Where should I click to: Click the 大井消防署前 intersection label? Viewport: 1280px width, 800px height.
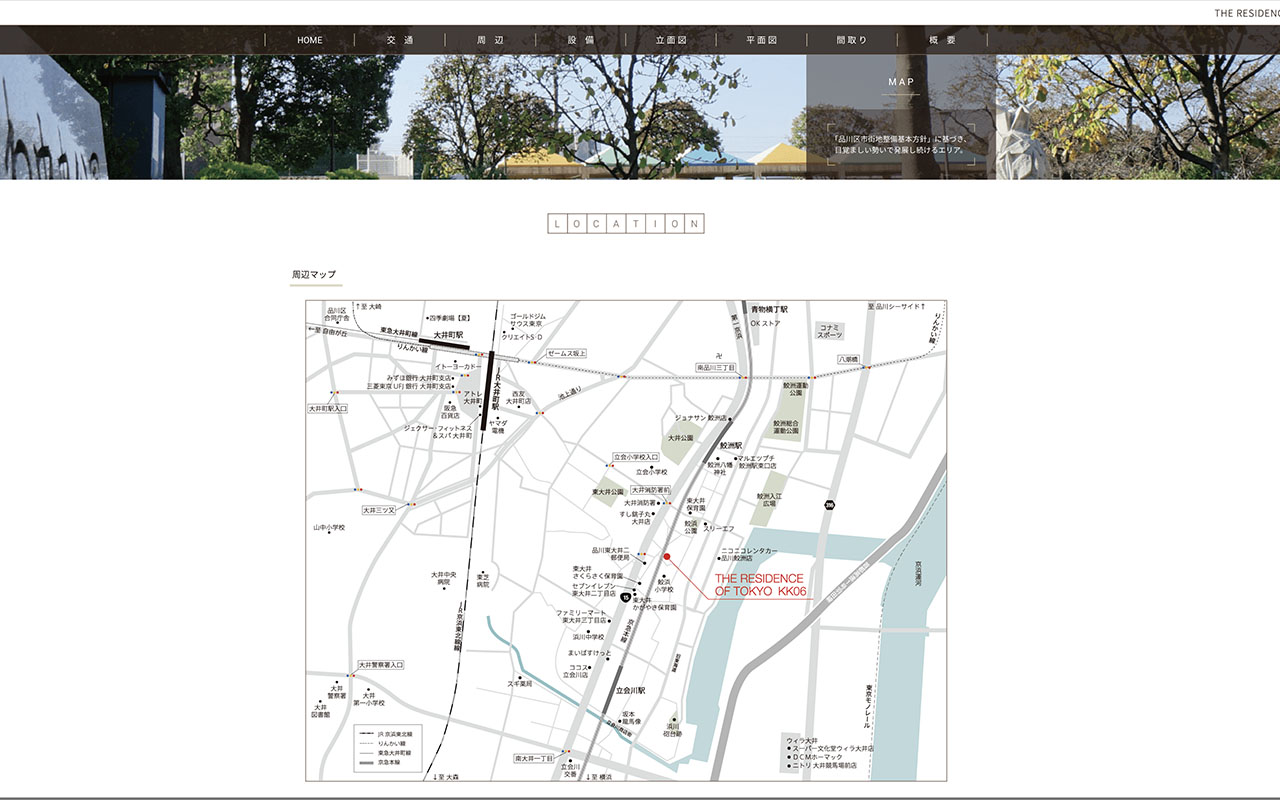pyautogui.click(x=650, y=490)
